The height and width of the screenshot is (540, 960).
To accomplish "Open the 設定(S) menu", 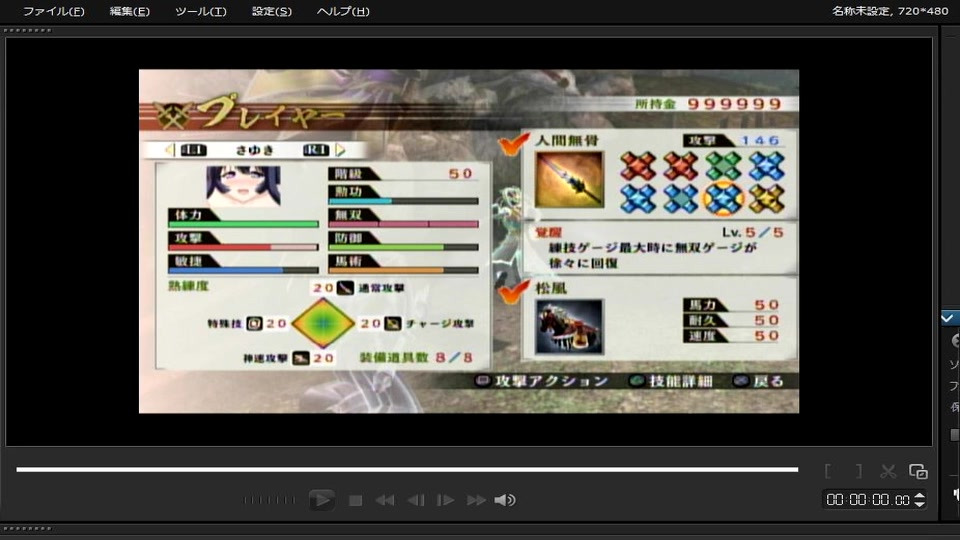I will [271, 11].
